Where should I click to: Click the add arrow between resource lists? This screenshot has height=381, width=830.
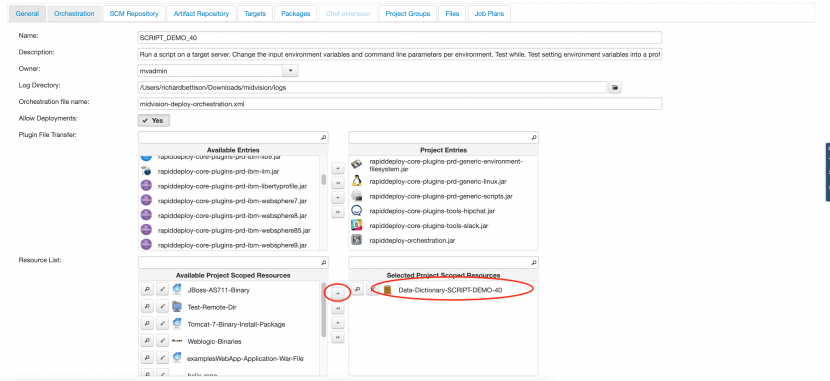[x=337, y=293]
